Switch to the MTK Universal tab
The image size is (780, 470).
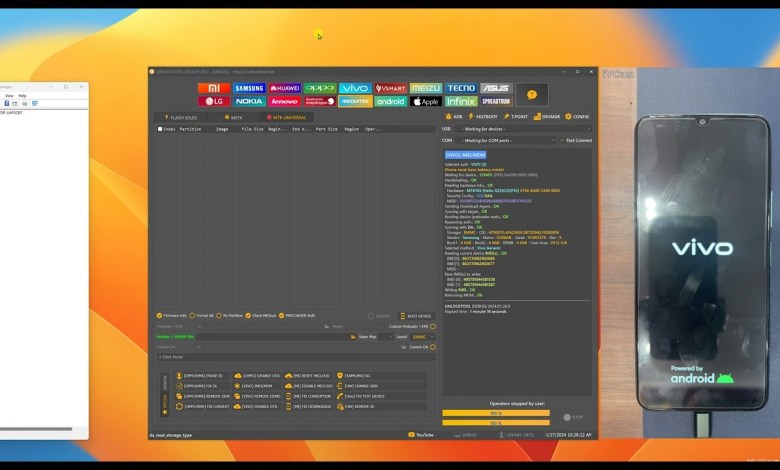click(x=287, y=117)
